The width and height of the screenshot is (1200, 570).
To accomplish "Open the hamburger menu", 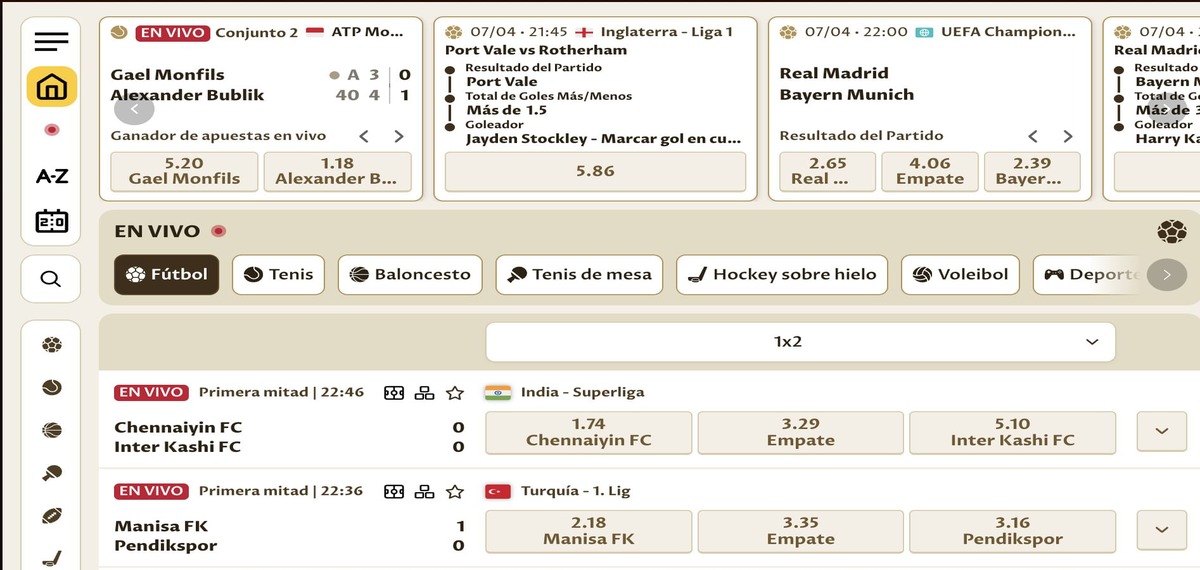I will coord(51,42).
